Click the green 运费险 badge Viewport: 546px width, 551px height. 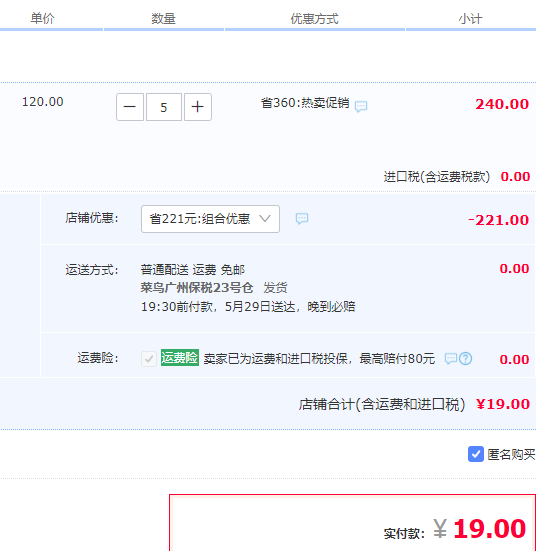coord(180,358)
